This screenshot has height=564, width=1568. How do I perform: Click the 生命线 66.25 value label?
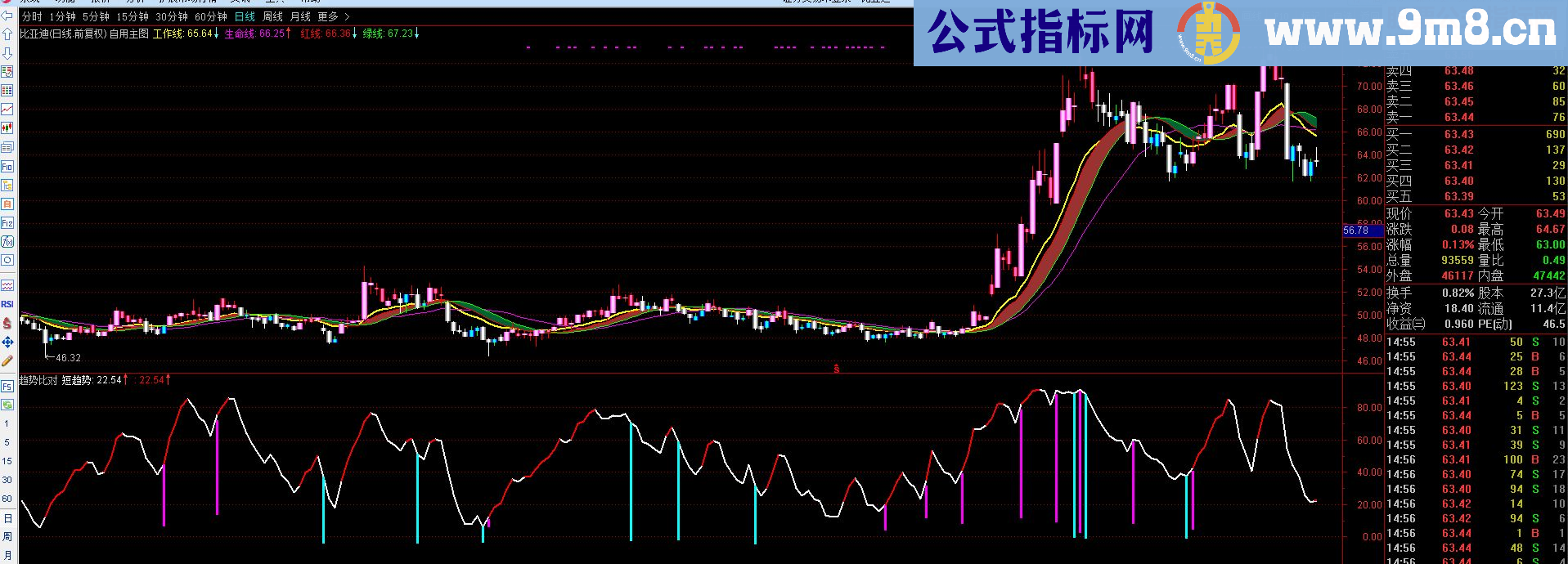(x=258, y=34)
